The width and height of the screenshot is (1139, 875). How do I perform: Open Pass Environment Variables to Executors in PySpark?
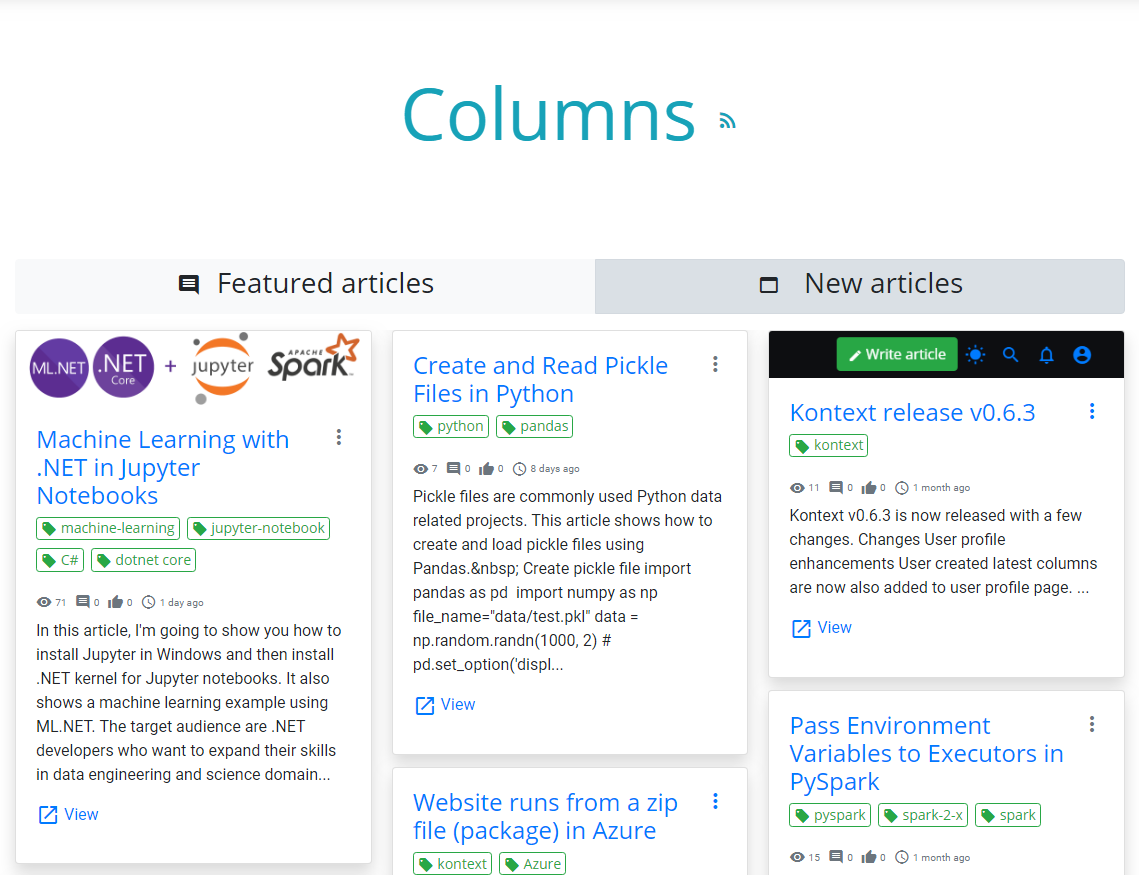(x=926, y=753)
